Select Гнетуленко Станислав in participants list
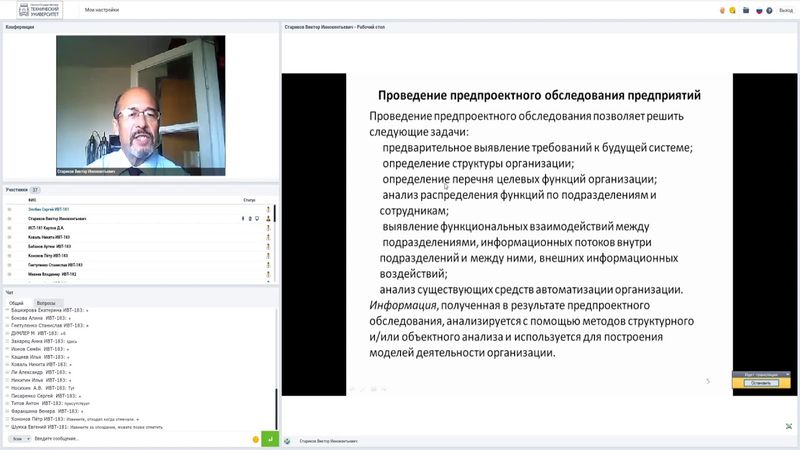 tap(55, 265)
